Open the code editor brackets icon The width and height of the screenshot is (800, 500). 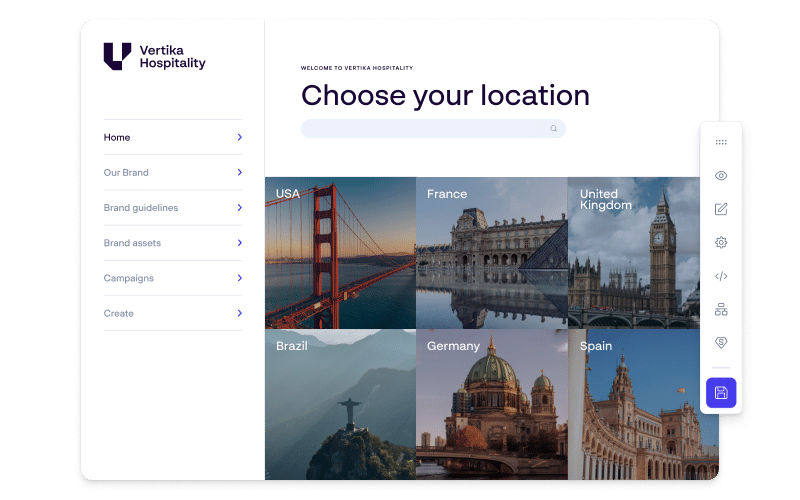pos(721,276)
